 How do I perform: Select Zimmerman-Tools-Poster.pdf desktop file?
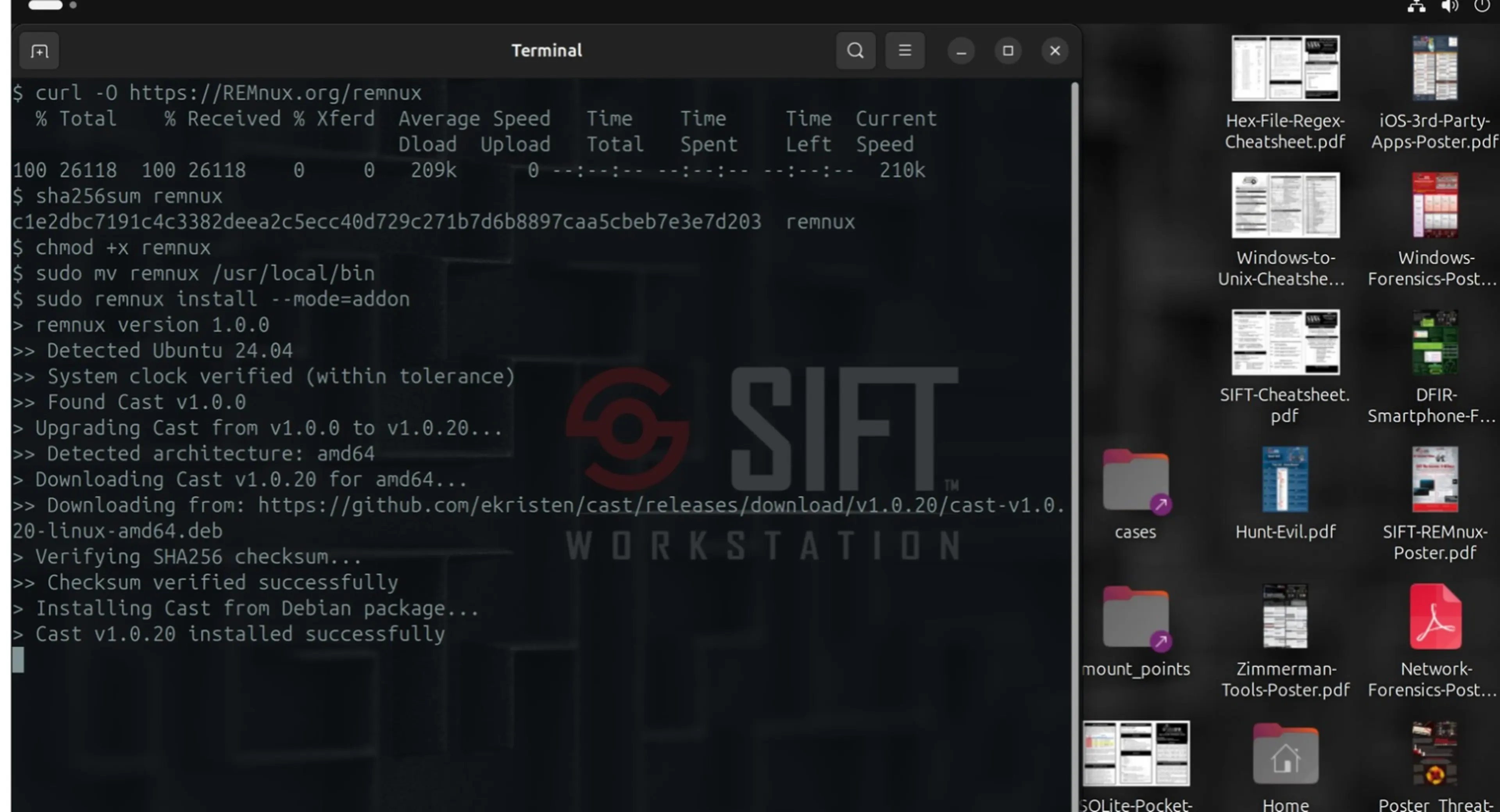(x=1285, y=641)
